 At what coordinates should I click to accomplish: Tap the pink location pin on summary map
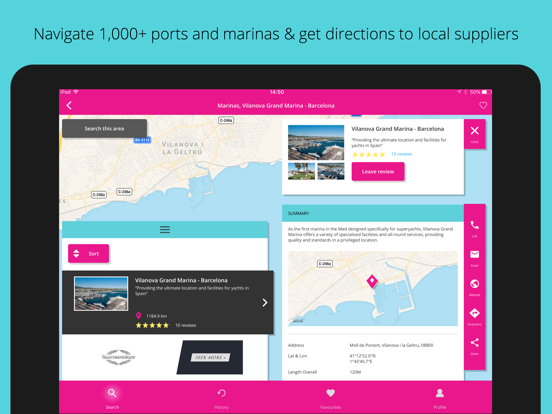click(372, 281)
